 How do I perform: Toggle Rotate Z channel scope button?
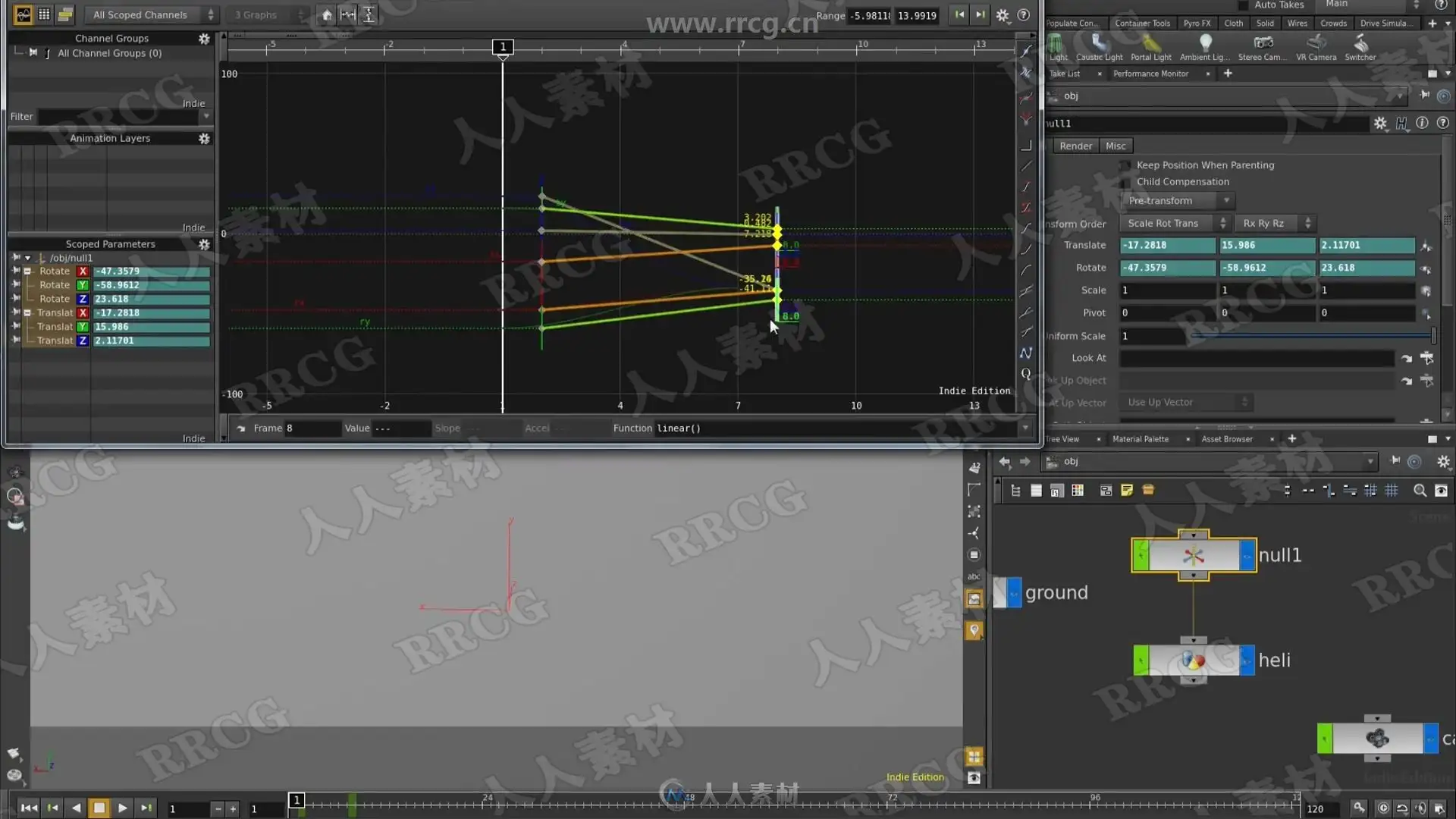pos(83,300)
